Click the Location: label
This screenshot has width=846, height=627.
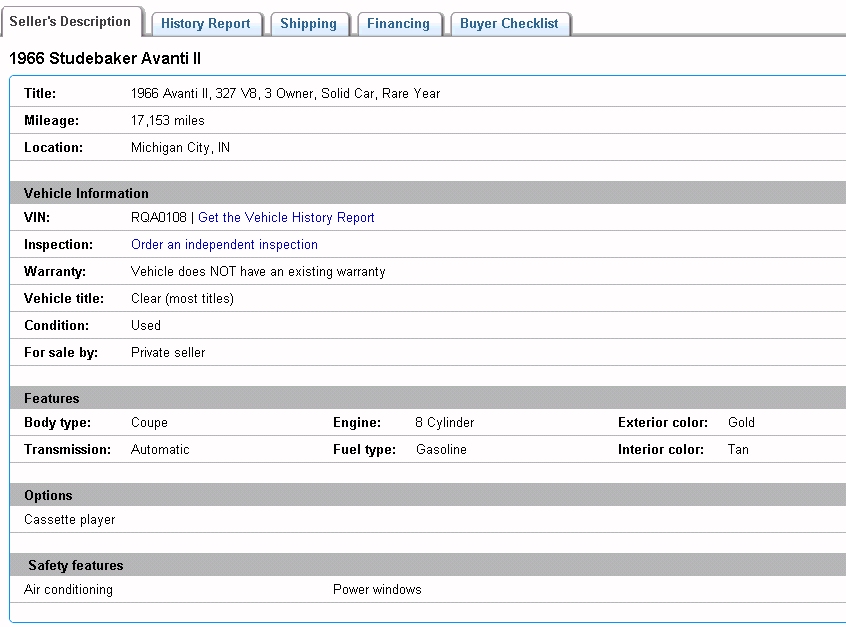(x=53, y=147)
